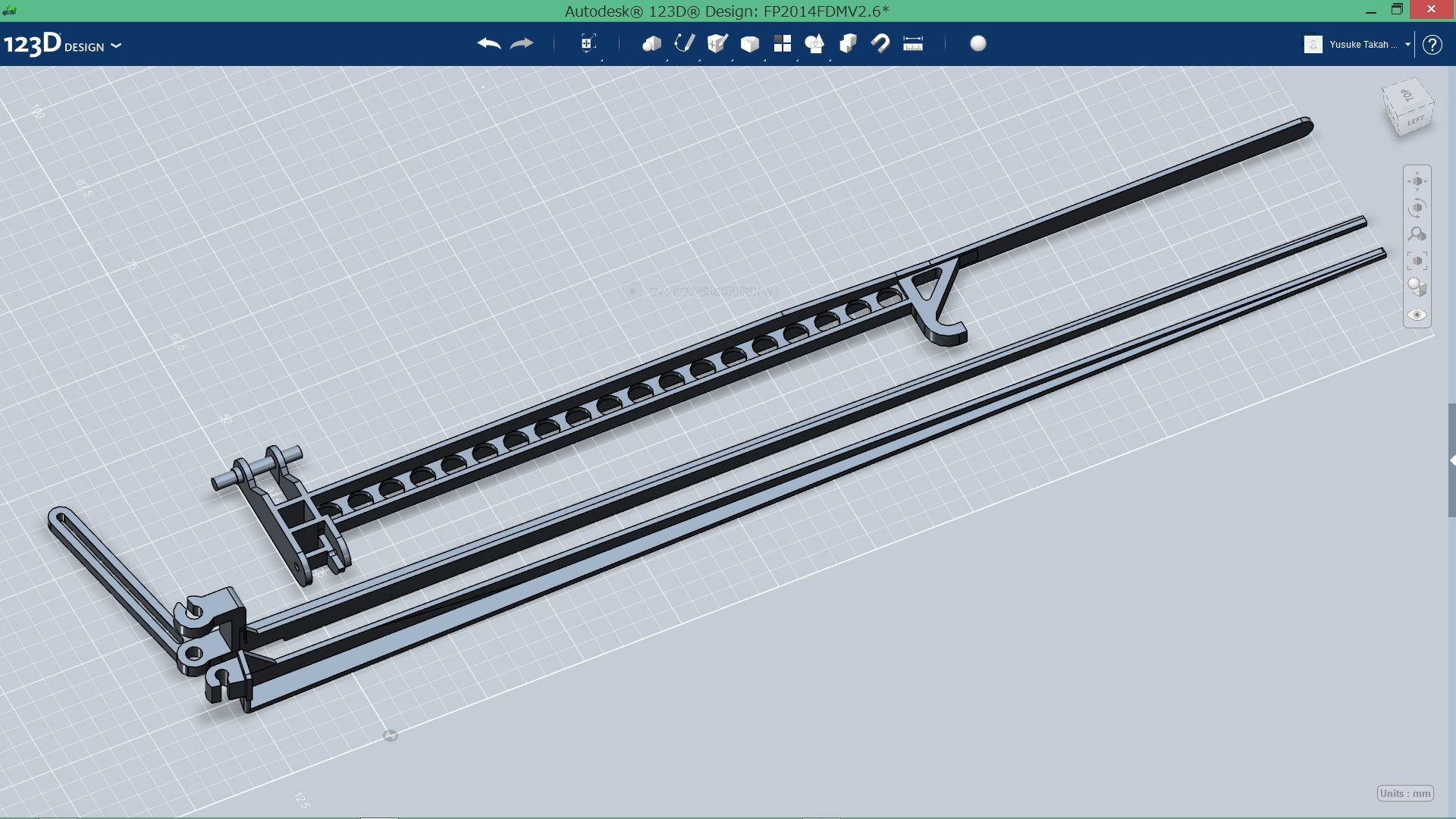Open the Yusuke Takah account dropdown
The width and height of the screenshot is (1456, 819).
click(1408, 44)
